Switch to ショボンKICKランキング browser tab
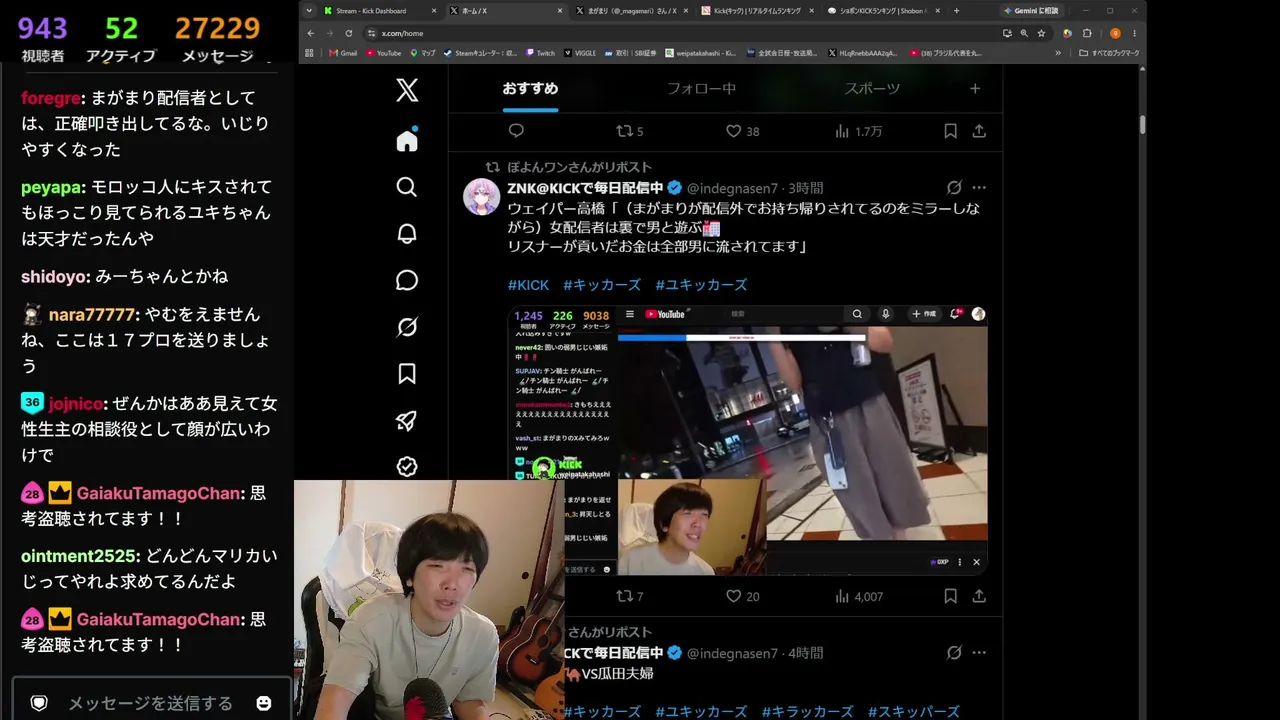 tap(884, 11)
